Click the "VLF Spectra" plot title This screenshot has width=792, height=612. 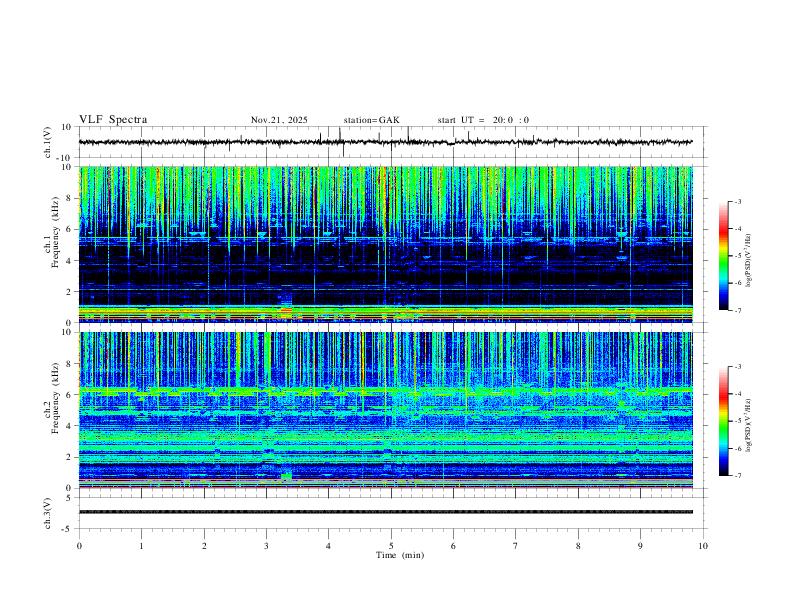coord(113,120)
